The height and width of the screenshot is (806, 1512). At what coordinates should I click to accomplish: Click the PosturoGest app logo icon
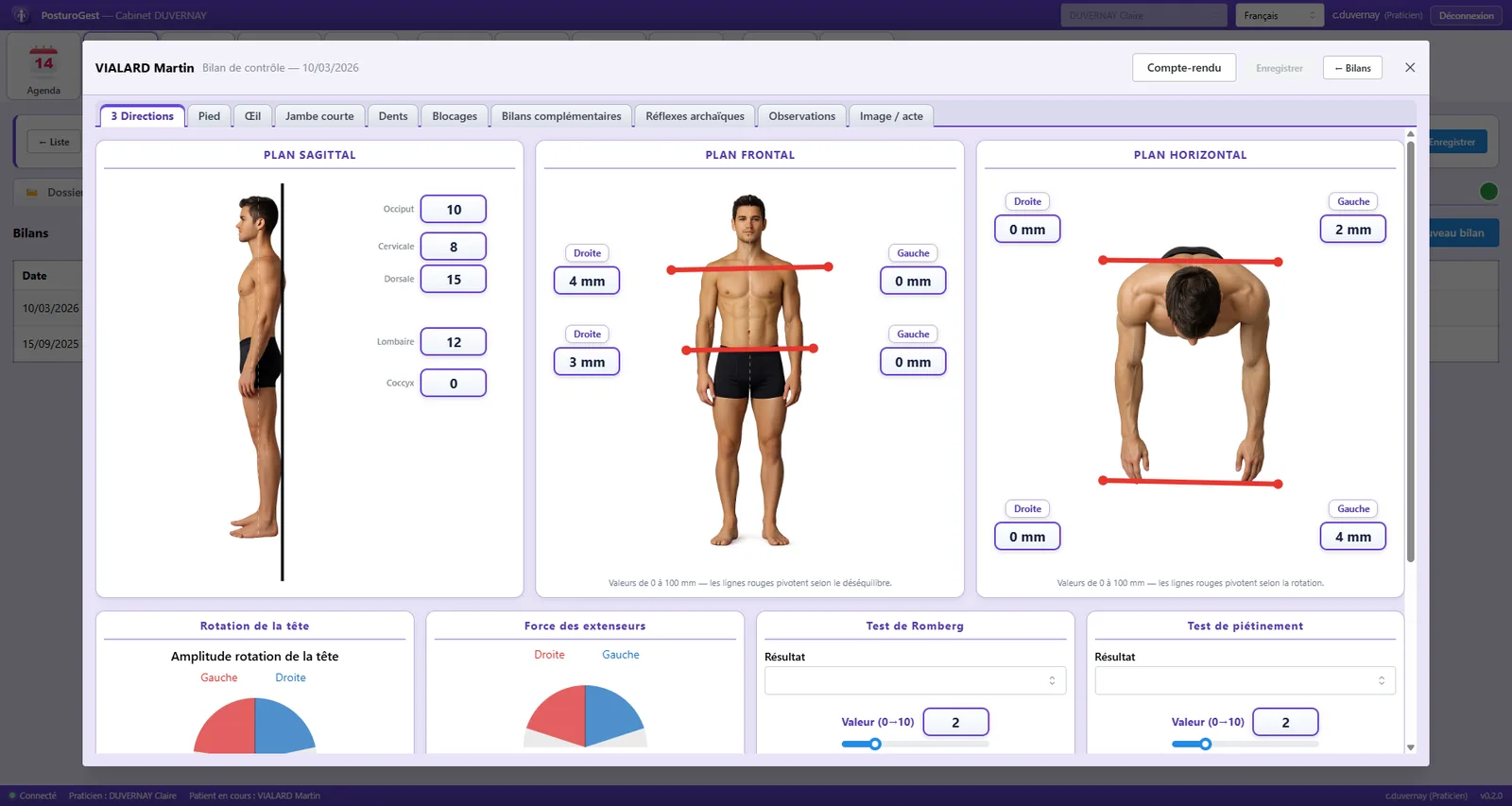click(20, 15)
